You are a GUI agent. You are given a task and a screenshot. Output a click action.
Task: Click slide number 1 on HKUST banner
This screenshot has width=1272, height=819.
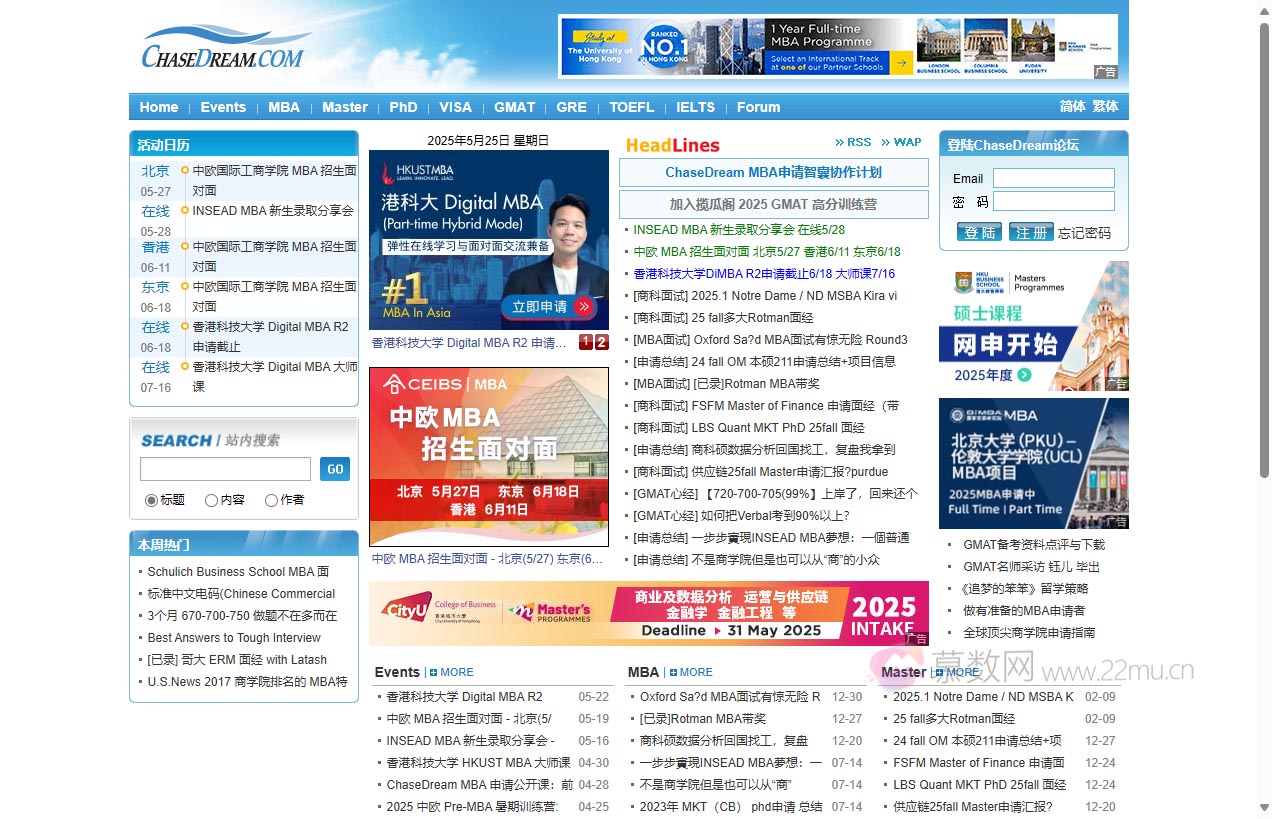(586, 343)
